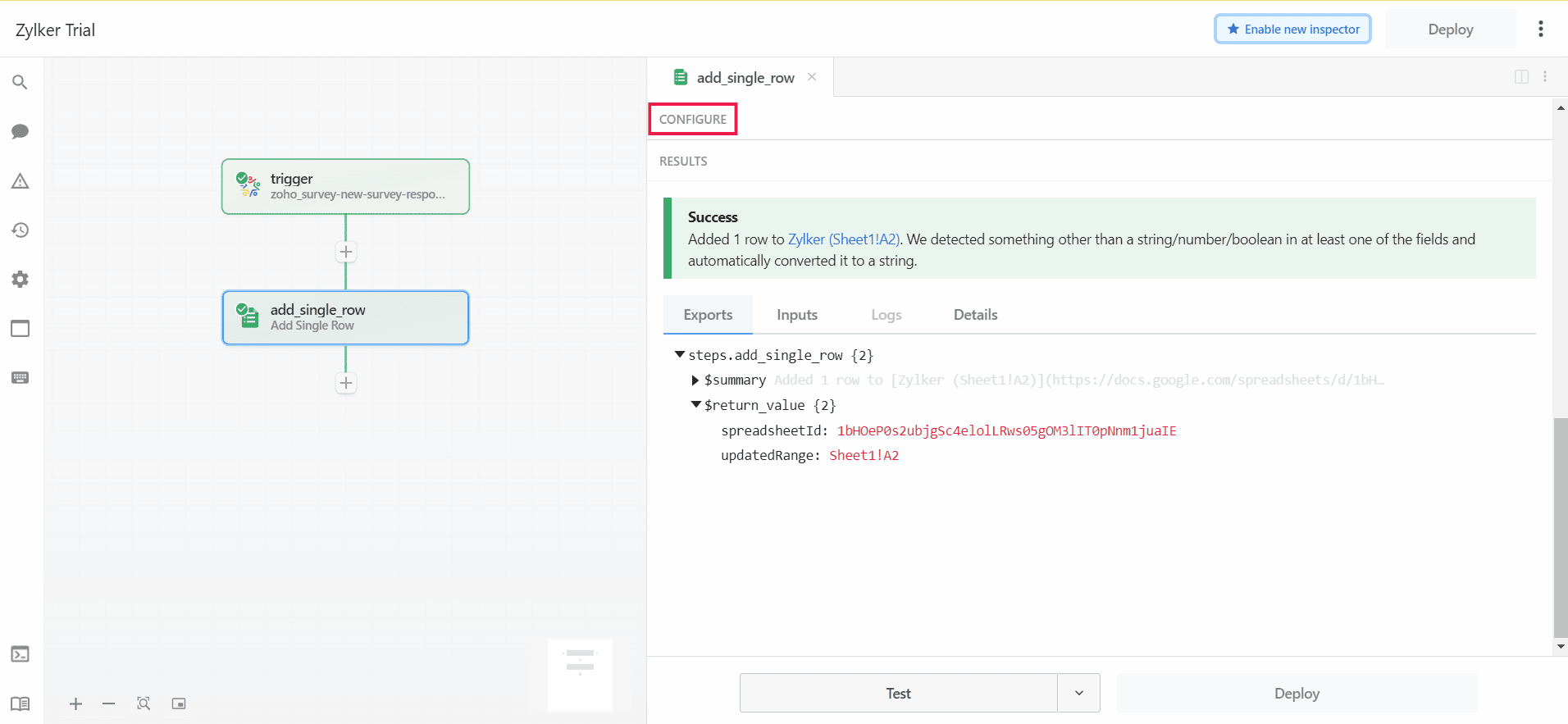Open the documentation book icon
Viewport: 1568px width, 724px height.
pos(20,704)
